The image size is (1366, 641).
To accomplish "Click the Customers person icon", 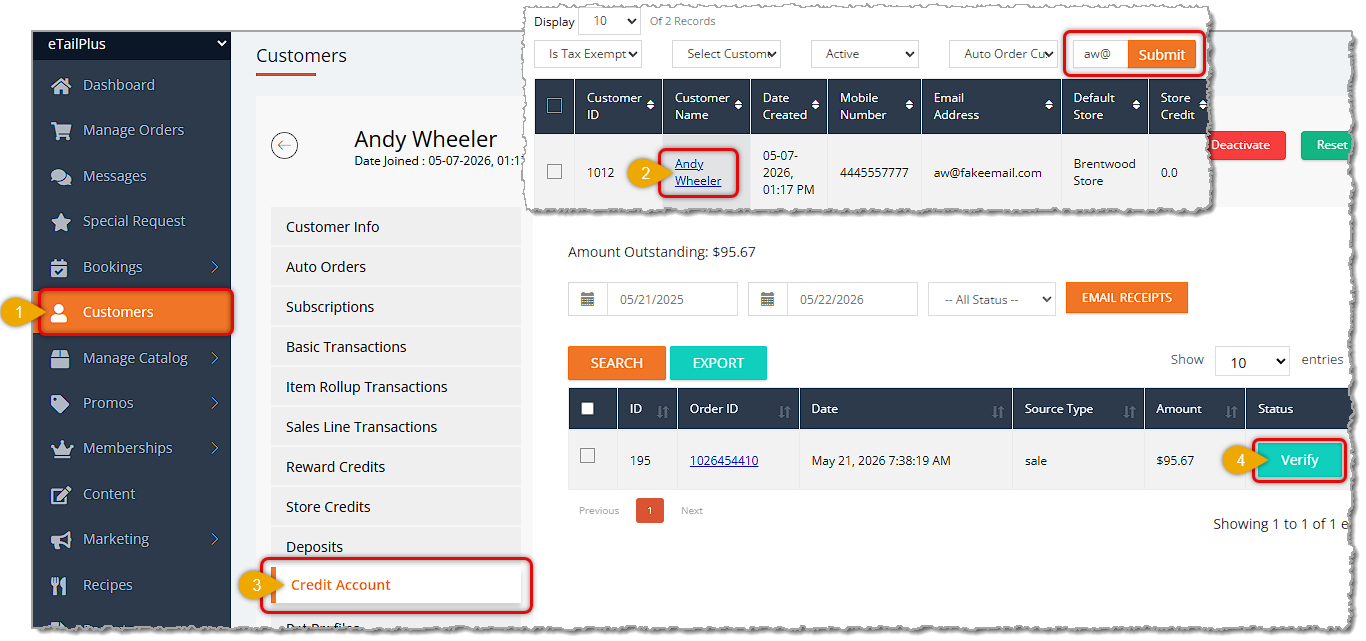I will [x=59, y=313].
